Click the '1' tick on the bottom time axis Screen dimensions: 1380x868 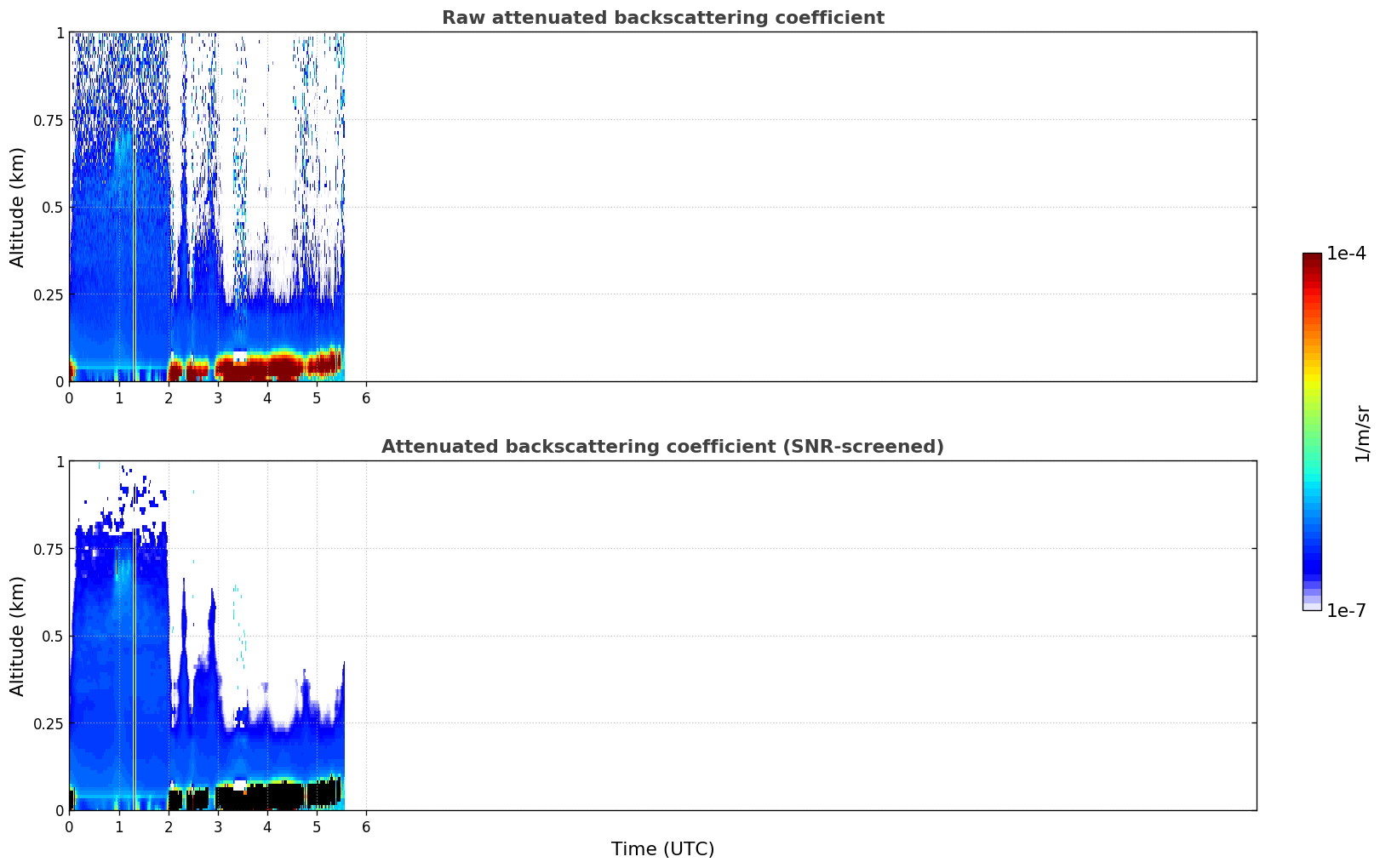pyautogui.click(x=119, y=826)
